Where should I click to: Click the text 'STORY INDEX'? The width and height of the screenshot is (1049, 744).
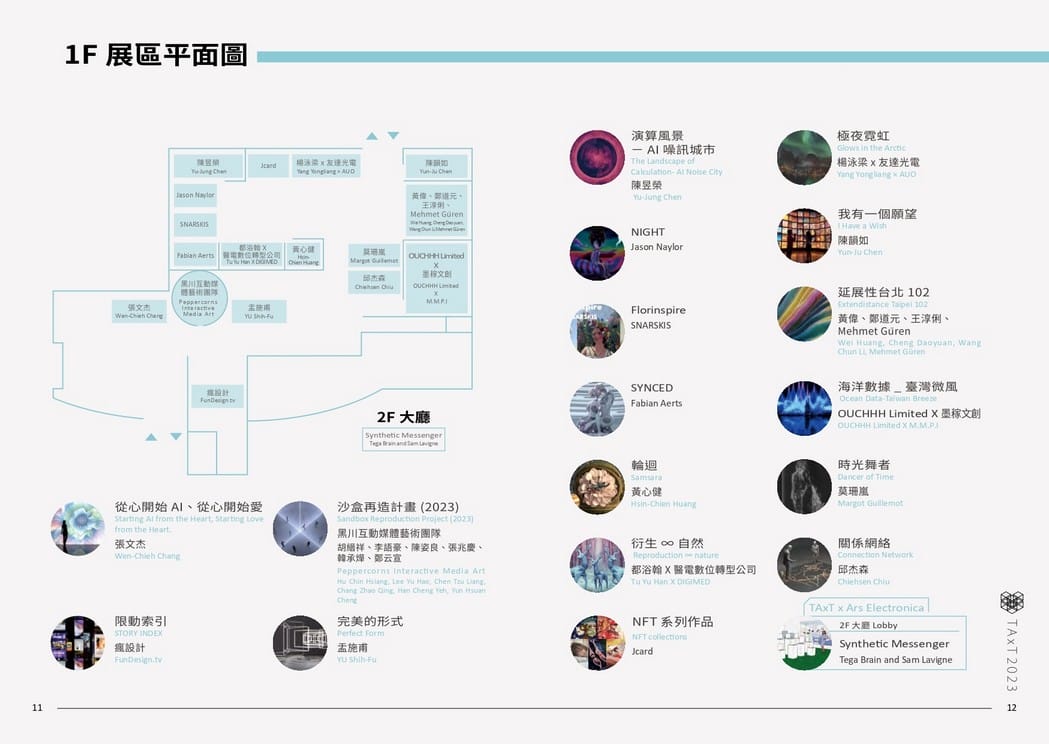click(x=138, y=633)
